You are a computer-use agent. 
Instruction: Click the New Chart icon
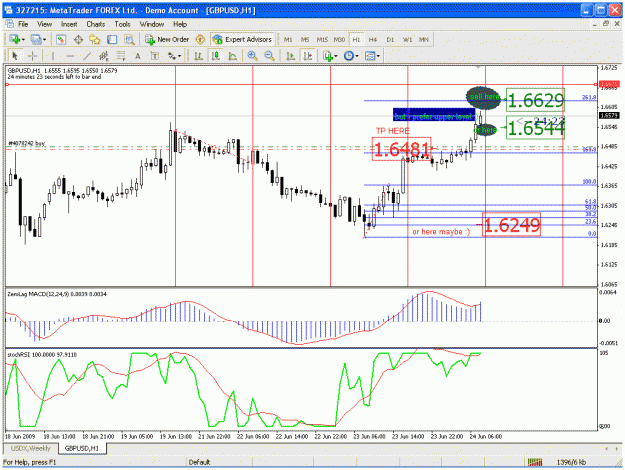click(x=14, y=39)
